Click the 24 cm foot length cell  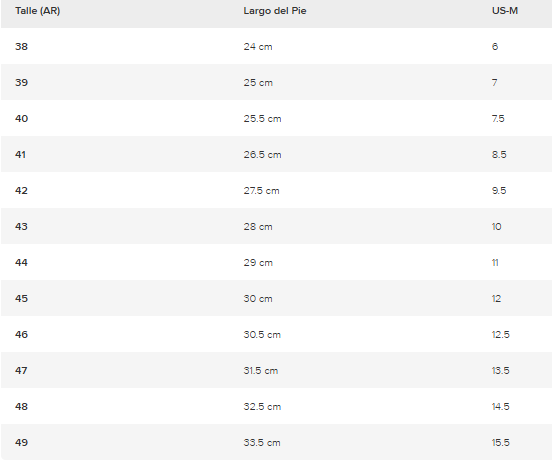click(x=258, y=47)
